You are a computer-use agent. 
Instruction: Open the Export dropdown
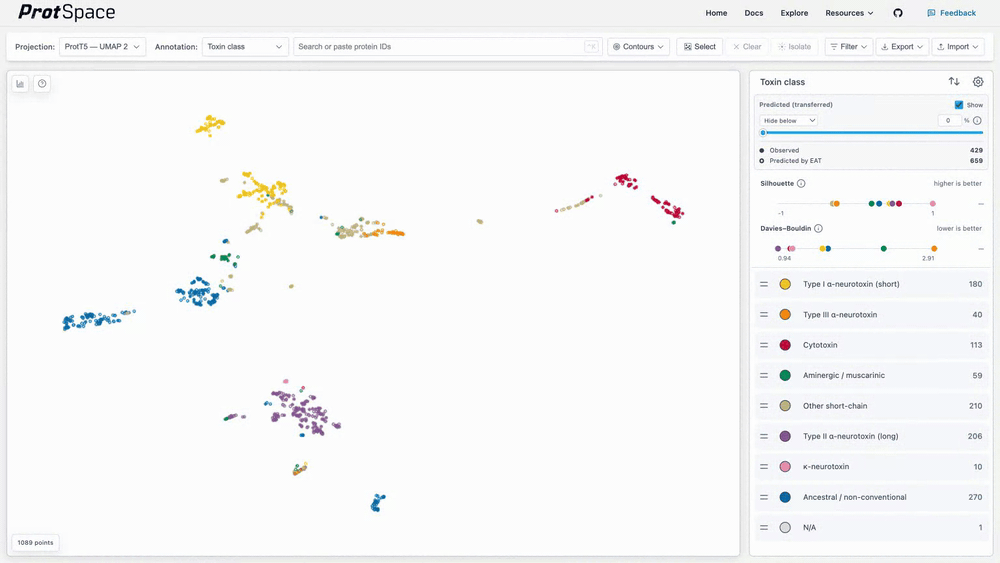902,47
